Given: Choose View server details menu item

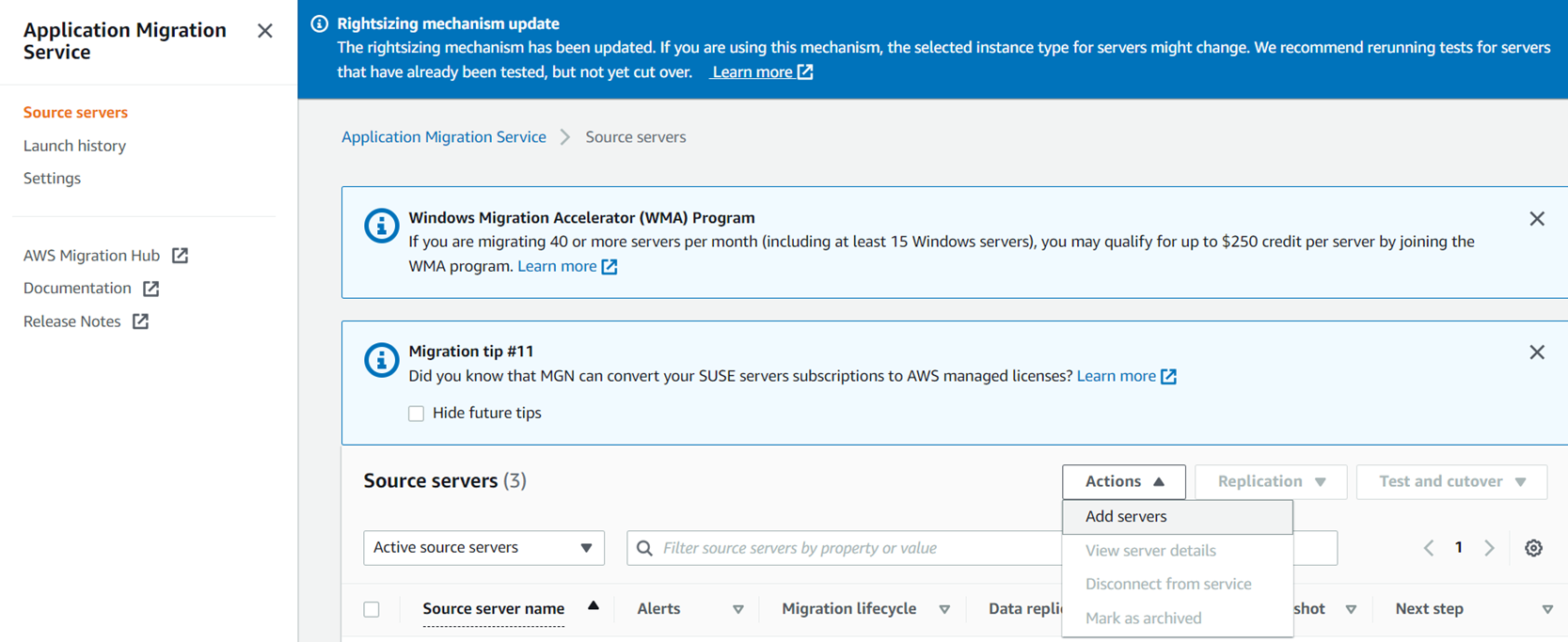Looking at the screenshot, I should [x=1178, y=551].
